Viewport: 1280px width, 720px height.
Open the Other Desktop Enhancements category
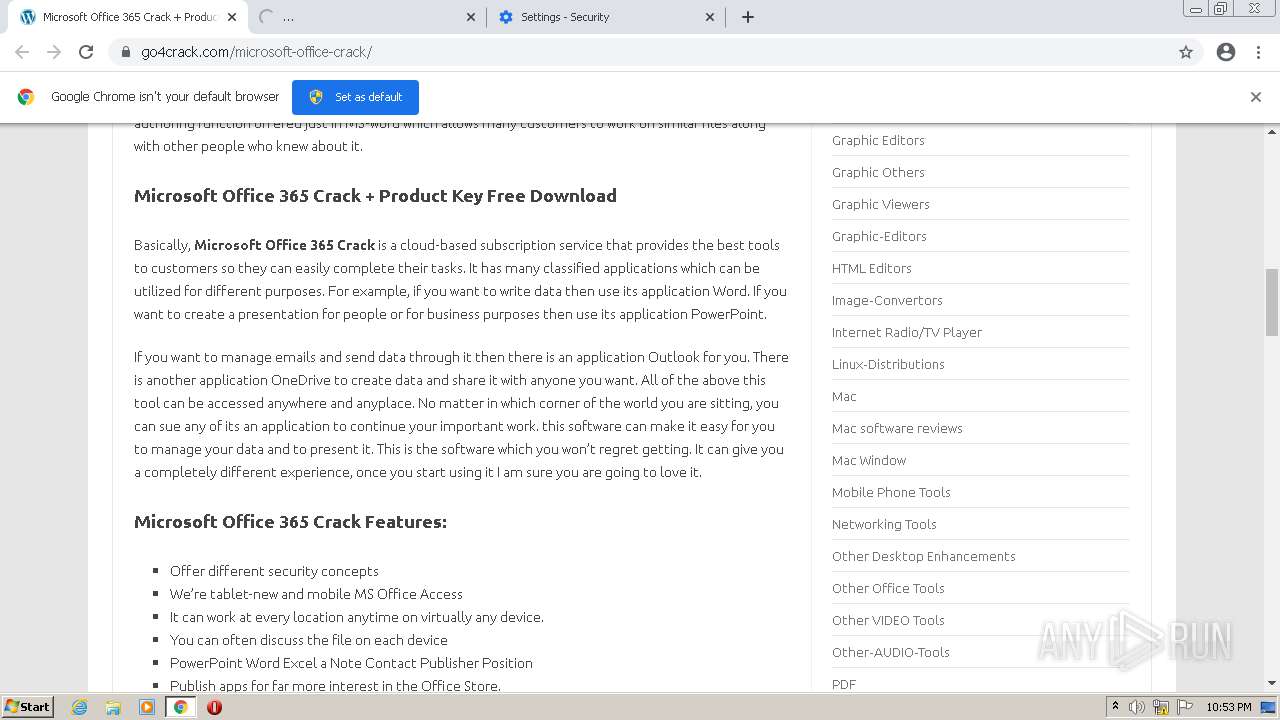pos(924,557)
